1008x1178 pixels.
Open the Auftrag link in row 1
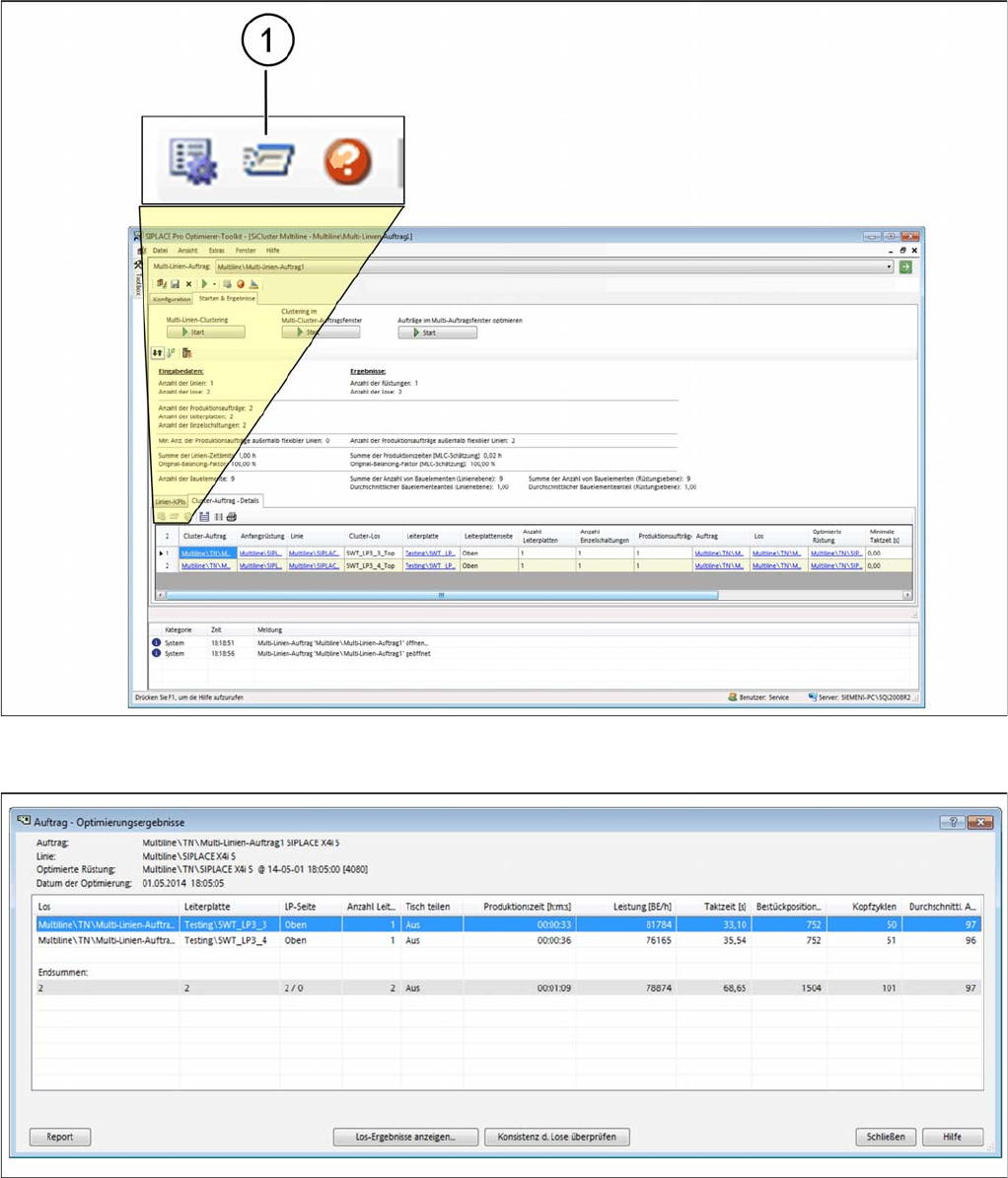click(719, 552)
